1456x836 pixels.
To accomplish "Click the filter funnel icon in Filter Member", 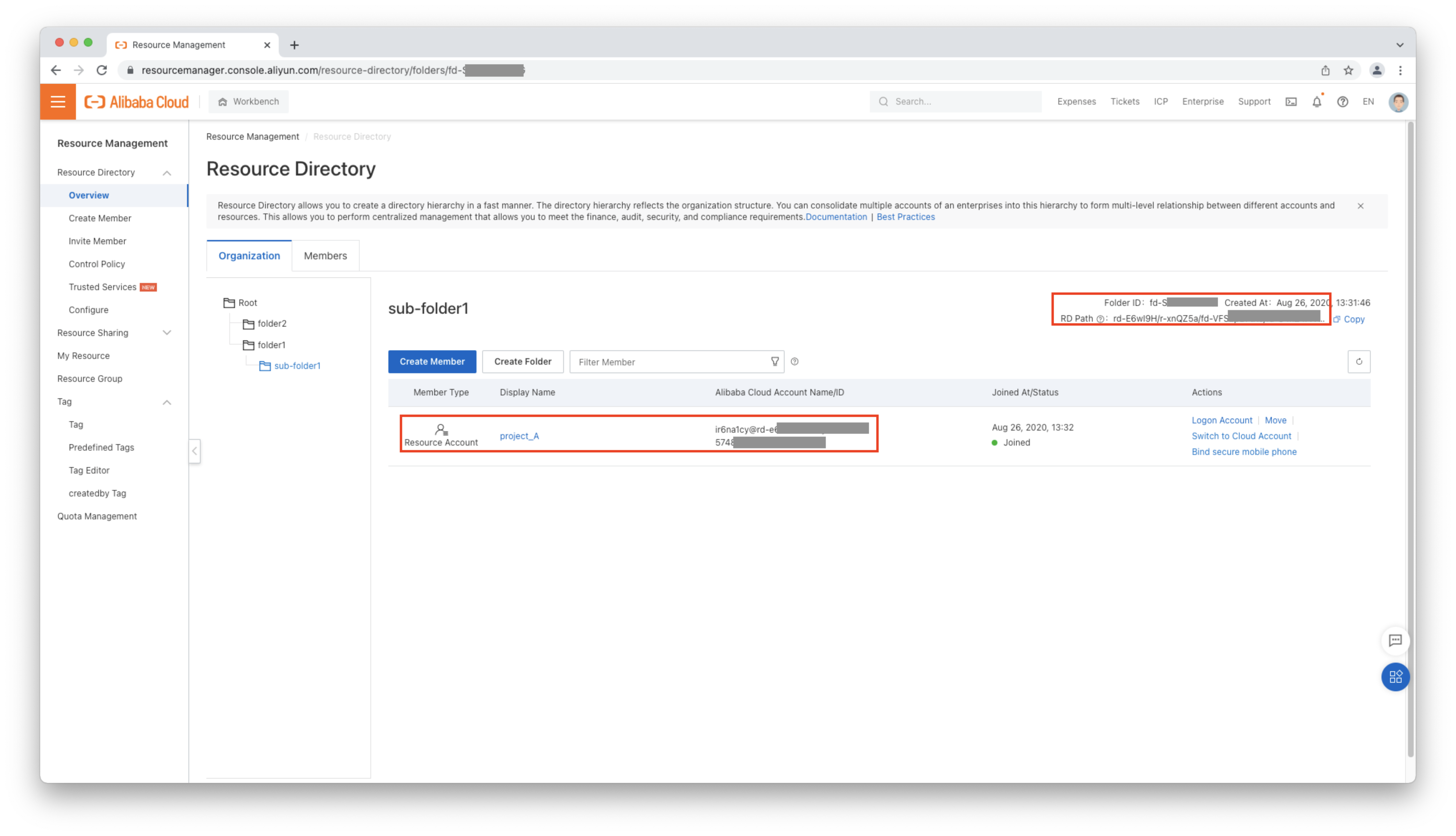I will click(775, 362).
